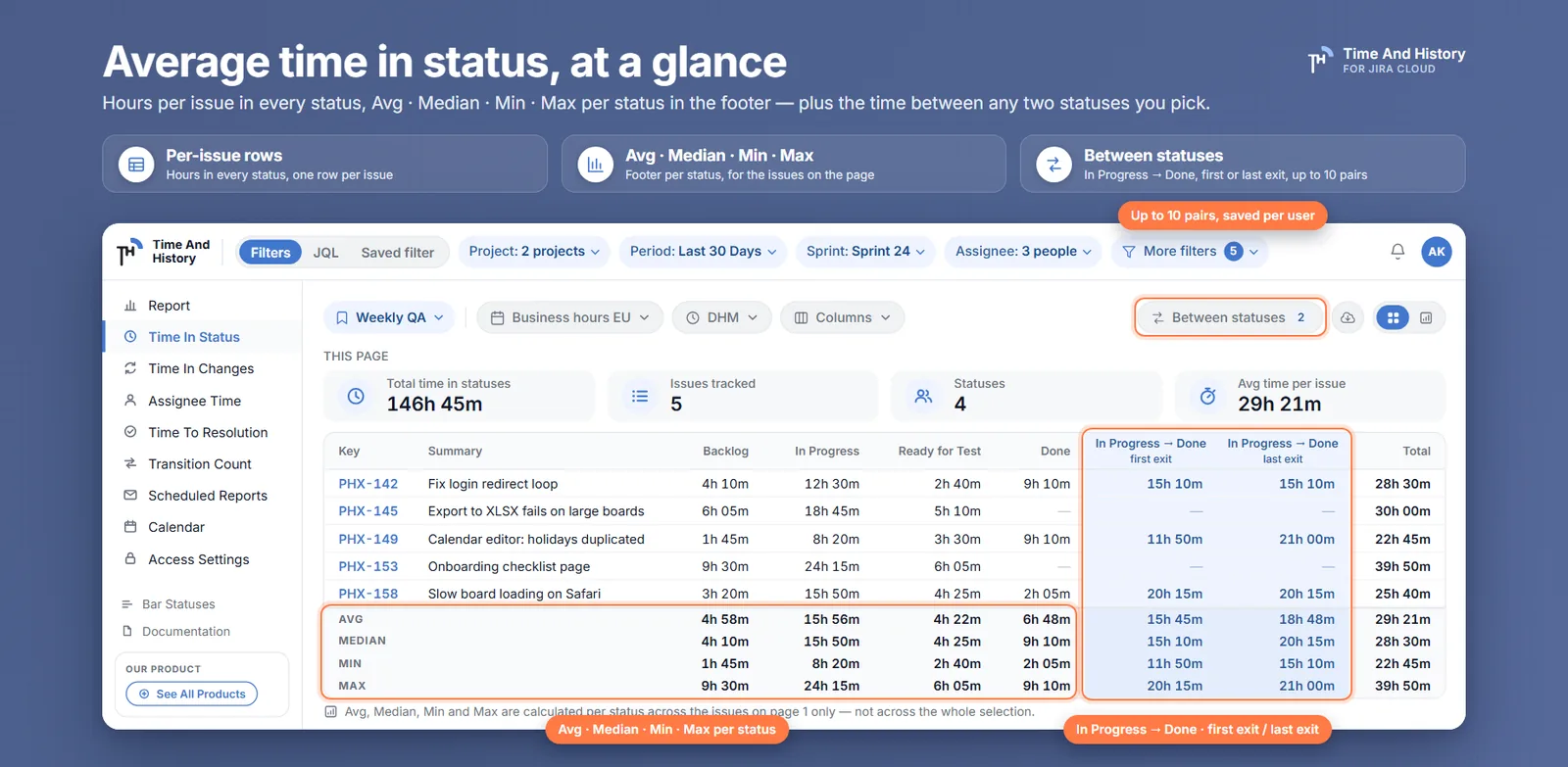Expand More filters dropdown
Screen dimensions: 1568x767
coord(1190,252)
